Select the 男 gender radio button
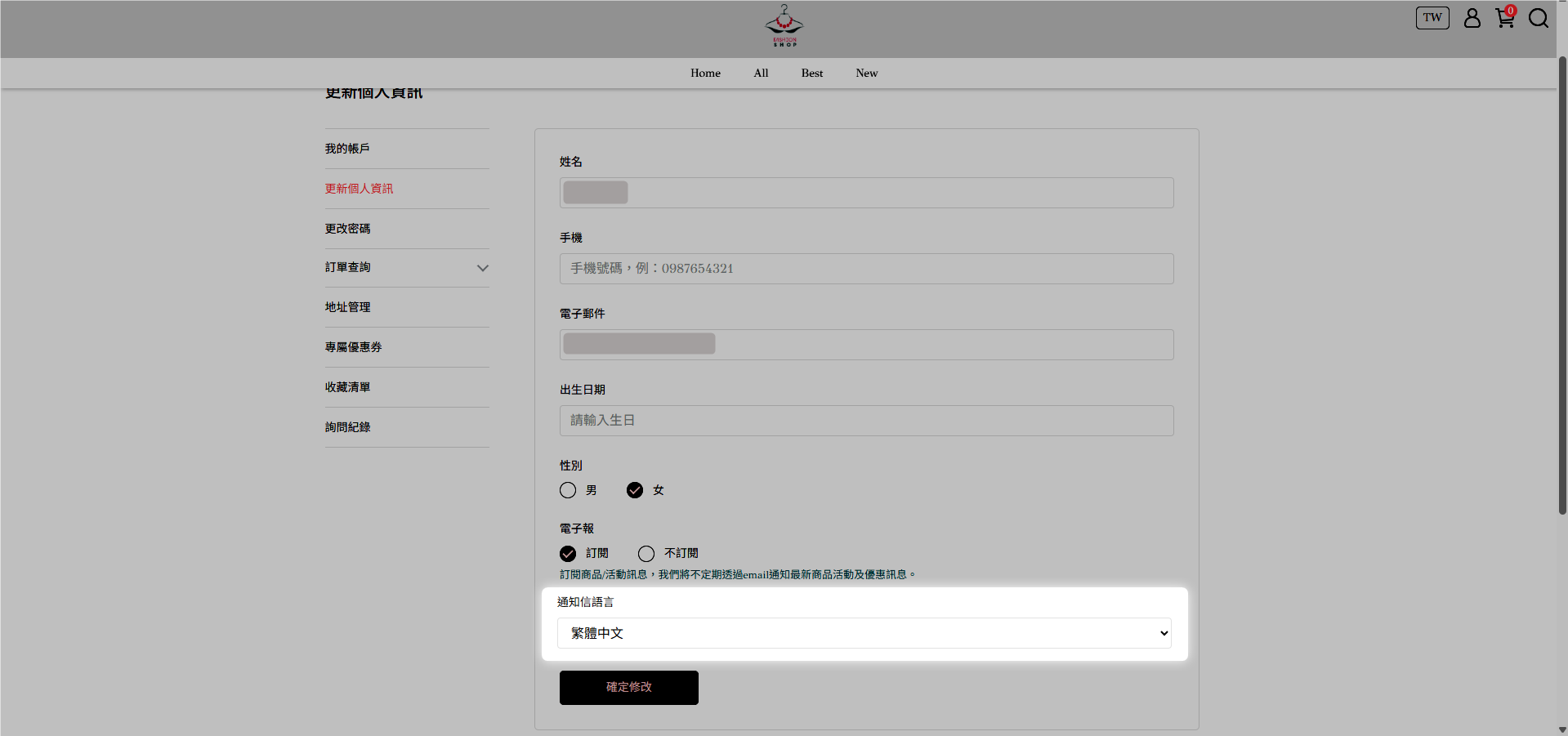The width and height of the screenshot is (1568, 736). [568, 490]
